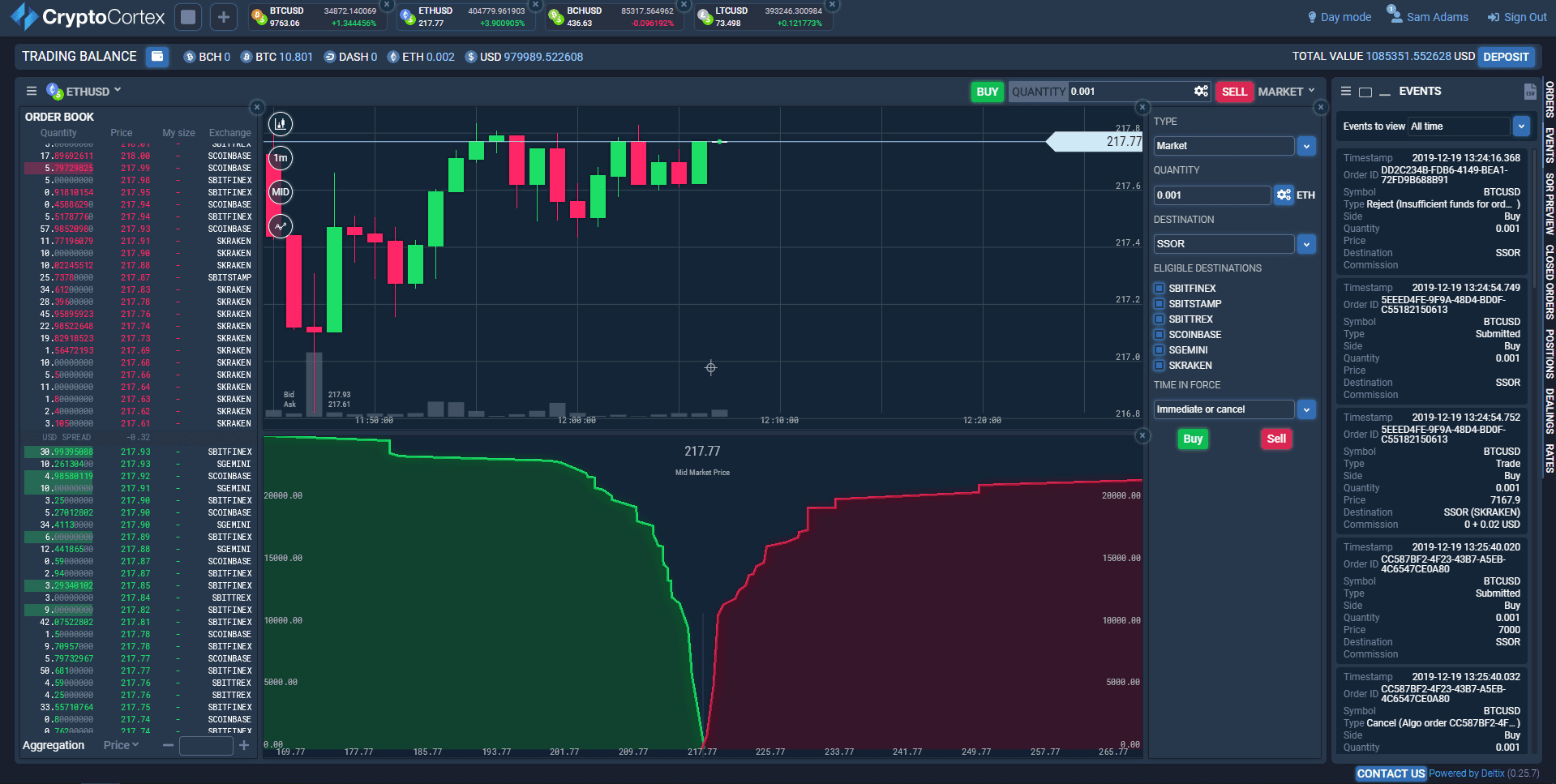
Task: Click the DEPOSIT button
Action: [x=1506, y=57]
